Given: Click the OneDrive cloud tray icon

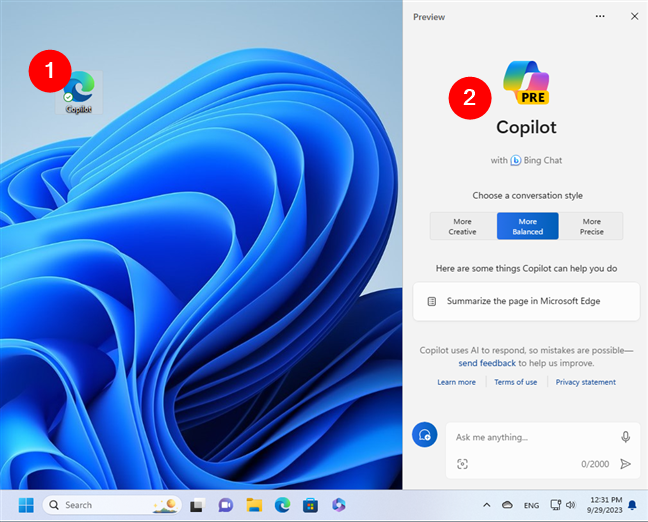Looking at the screenshot, I should pos(507,505).
